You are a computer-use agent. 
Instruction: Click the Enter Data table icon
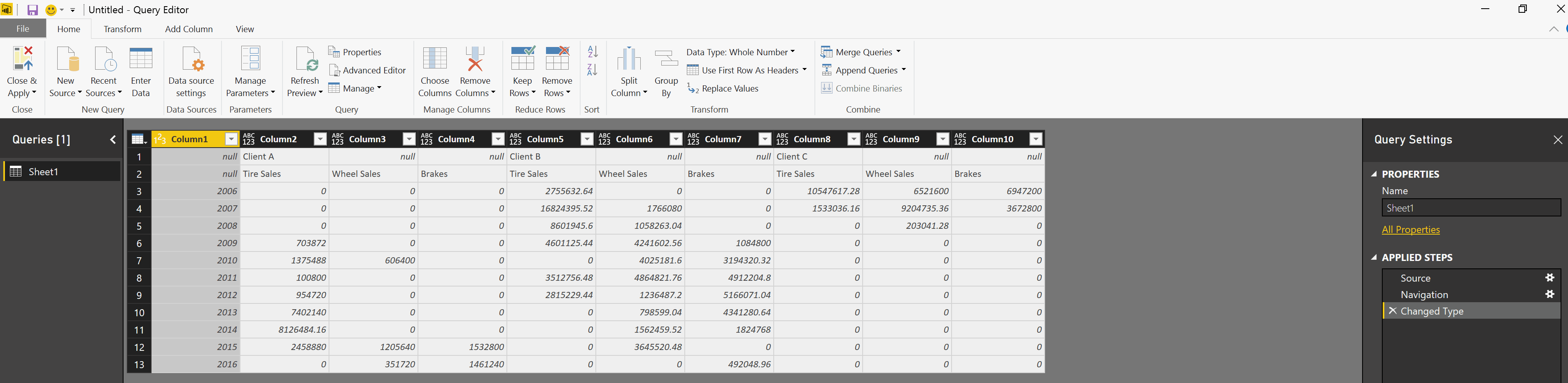click(x=140, y=59)
